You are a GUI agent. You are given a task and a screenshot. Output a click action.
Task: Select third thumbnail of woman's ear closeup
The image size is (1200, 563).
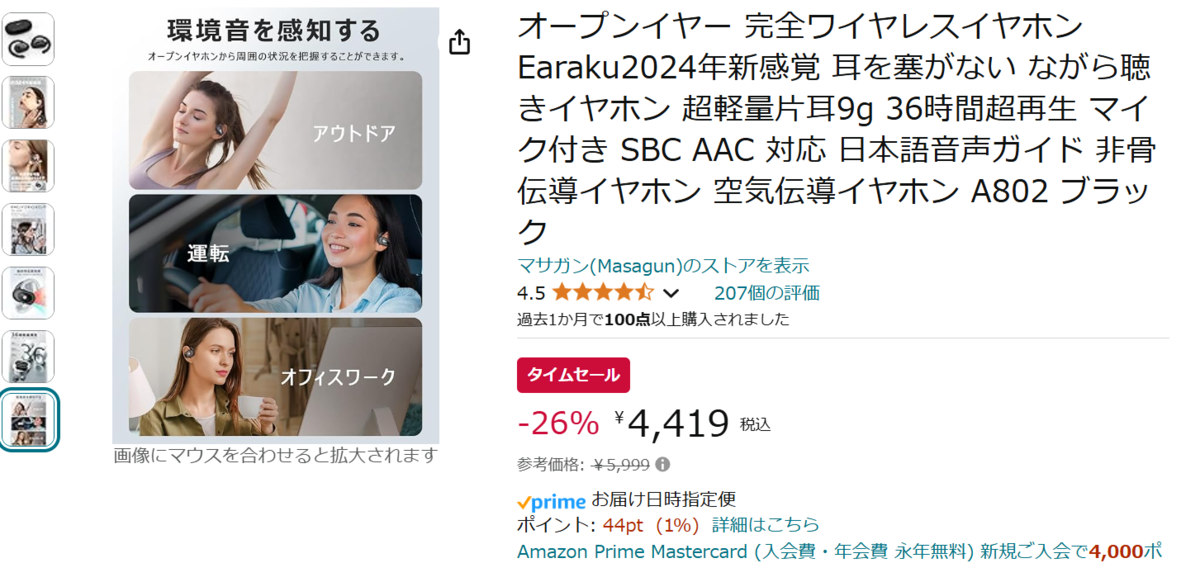[28, 166]
